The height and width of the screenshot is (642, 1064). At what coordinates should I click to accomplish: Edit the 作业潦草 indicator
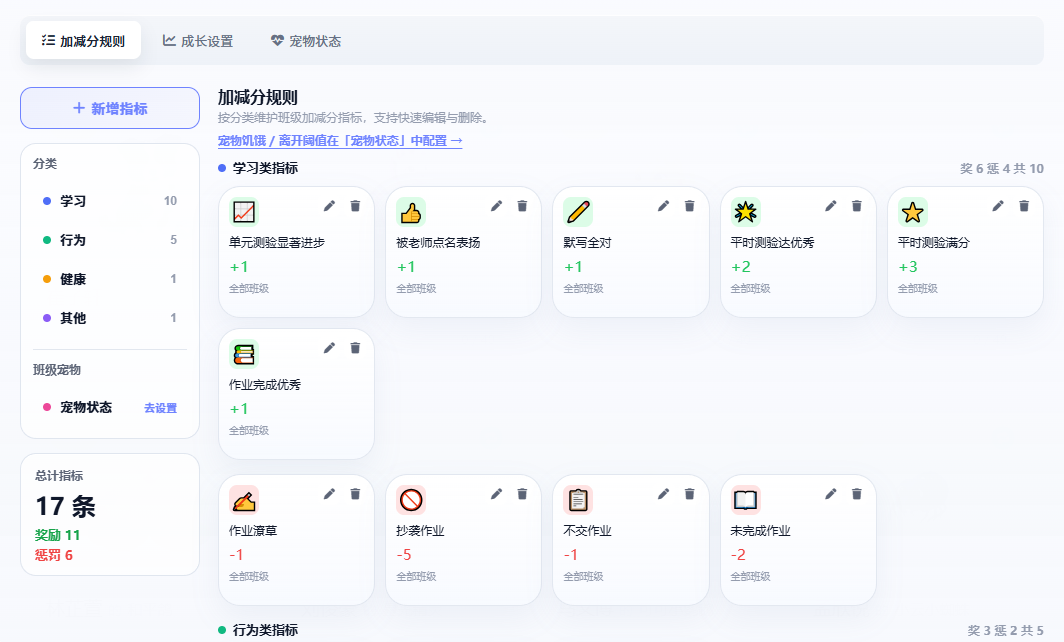pos(329,493)
